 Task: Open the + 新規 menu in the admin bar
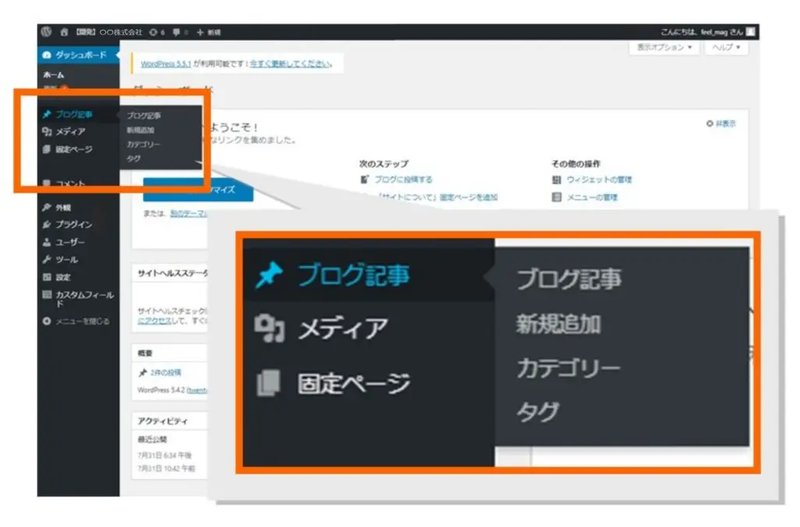click(x=209, y=32)
